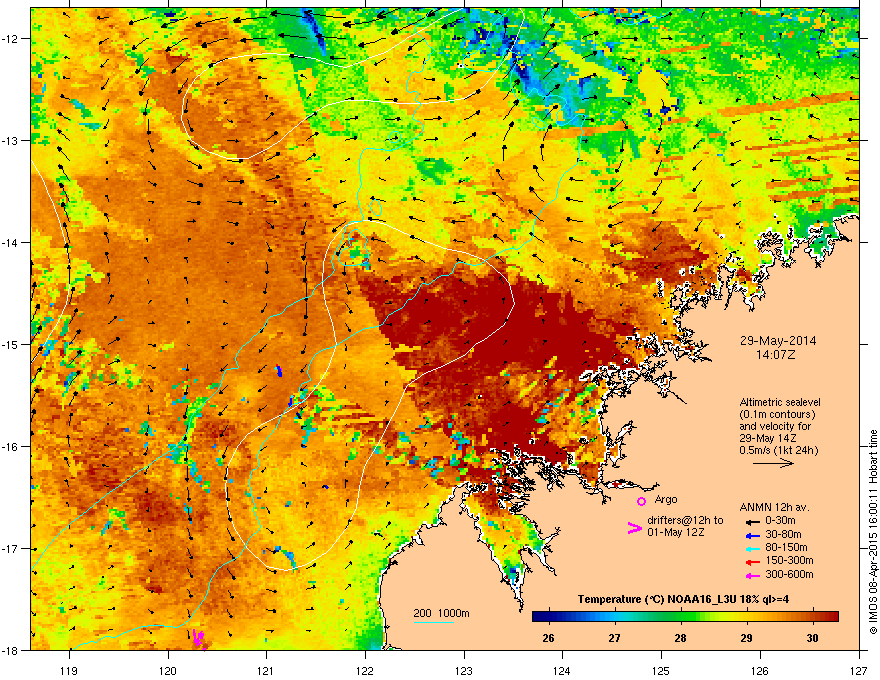Click longitude axis label 121
Image resolution: width=880 pixels, height=680 pixels.
pos(266,670)
